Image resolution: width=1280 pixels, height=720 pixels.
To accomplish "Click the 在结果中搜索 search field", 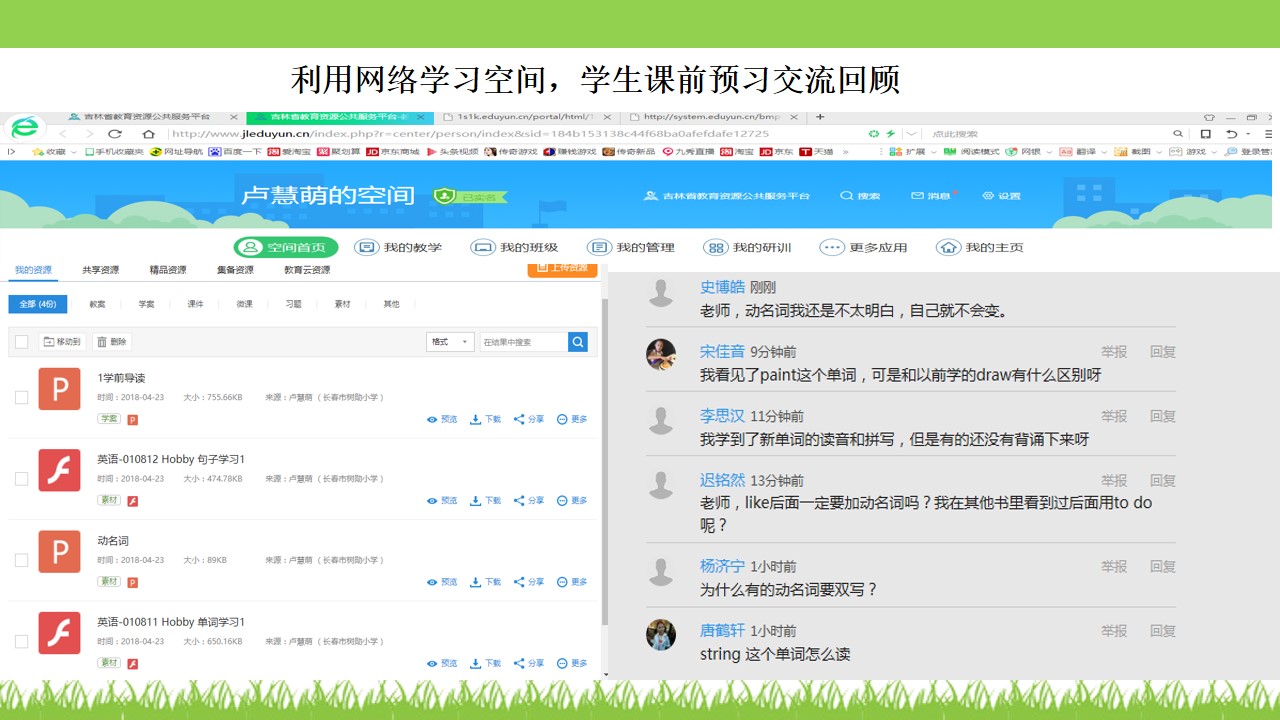I will 523,342.
